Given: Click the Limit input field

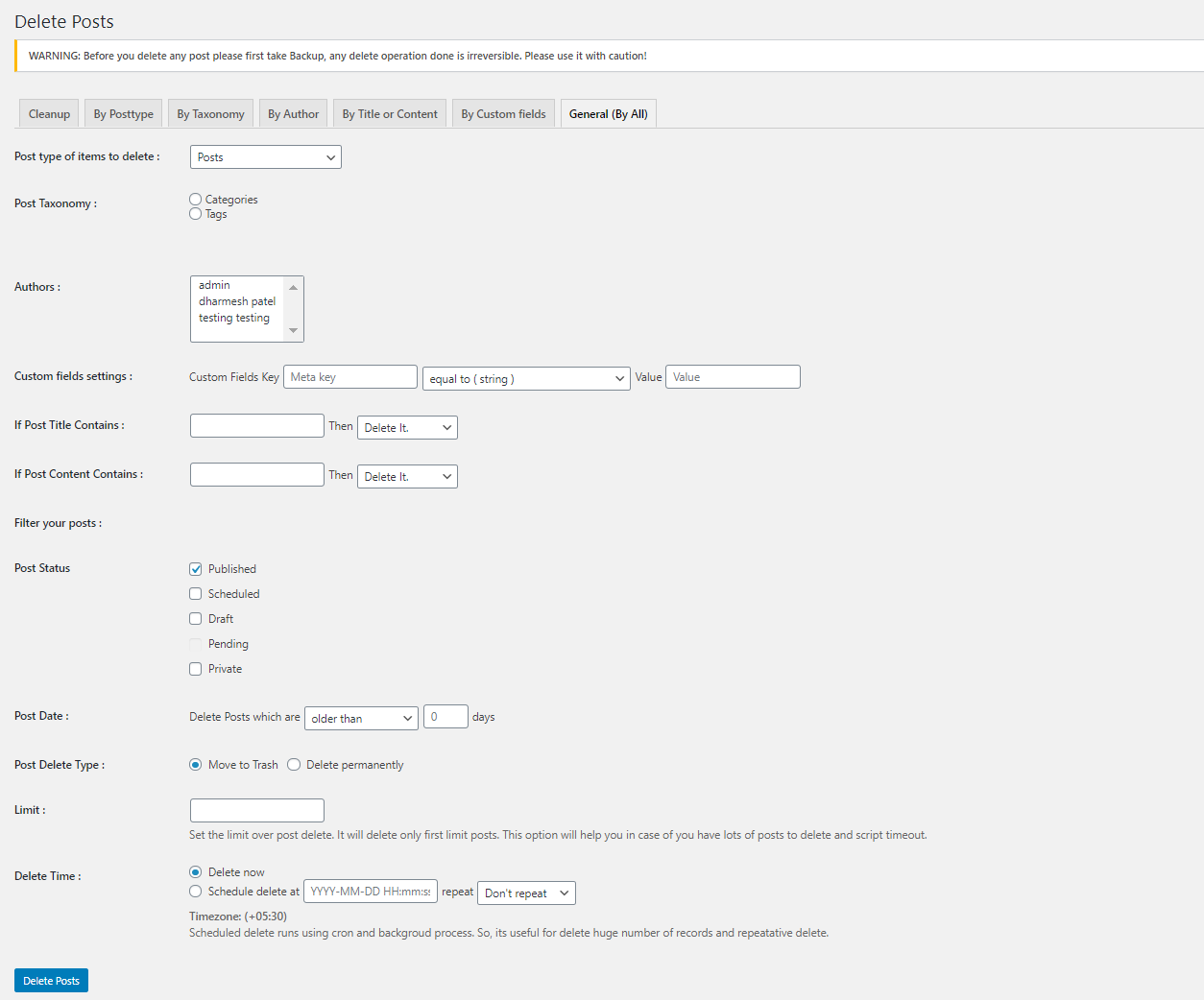Looking at the screenshot, I should (x=256, y=810).
